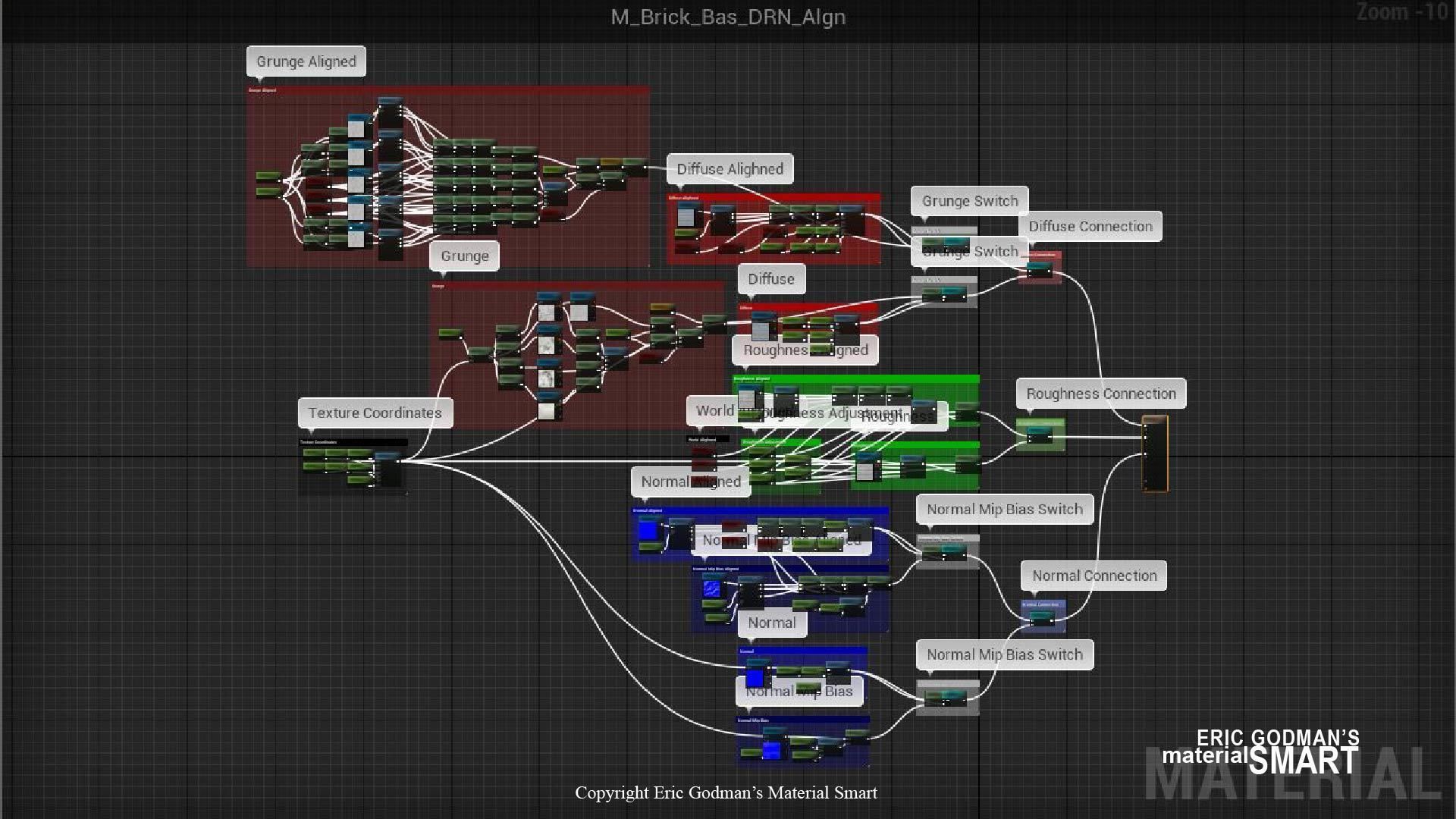Select solid blue texture thumbnail in Normal Aligned block

pyautogui.click(x=648, y=530)
